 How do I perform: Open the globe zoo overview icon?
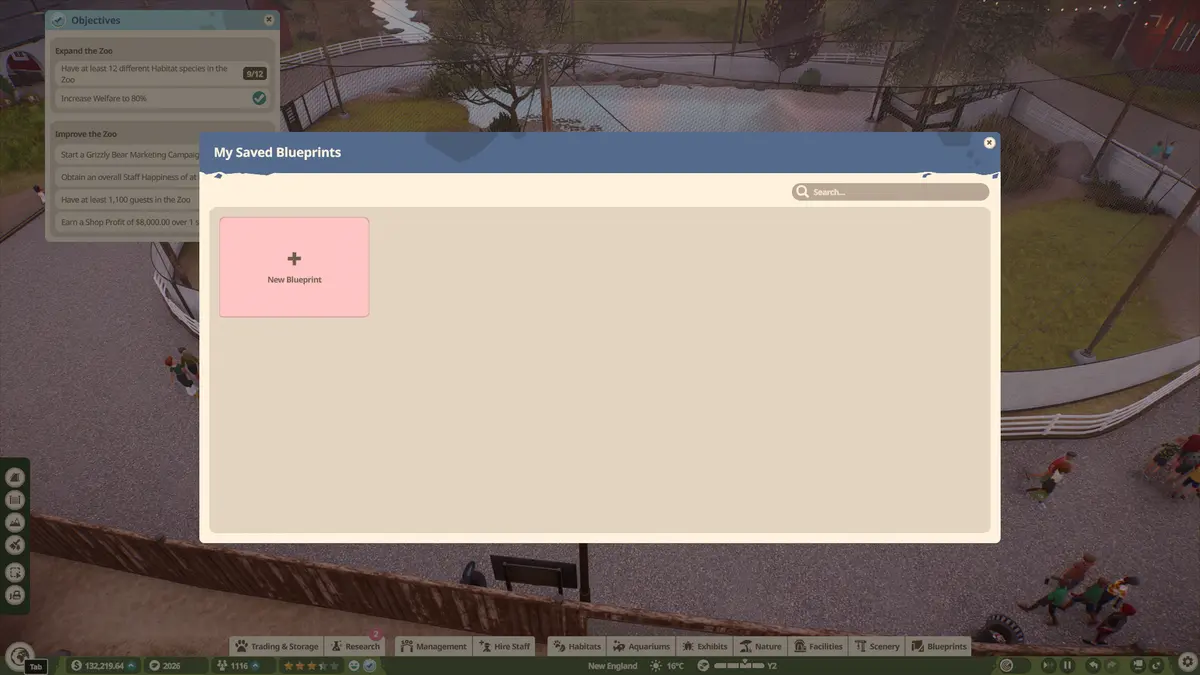coord(18,656)
